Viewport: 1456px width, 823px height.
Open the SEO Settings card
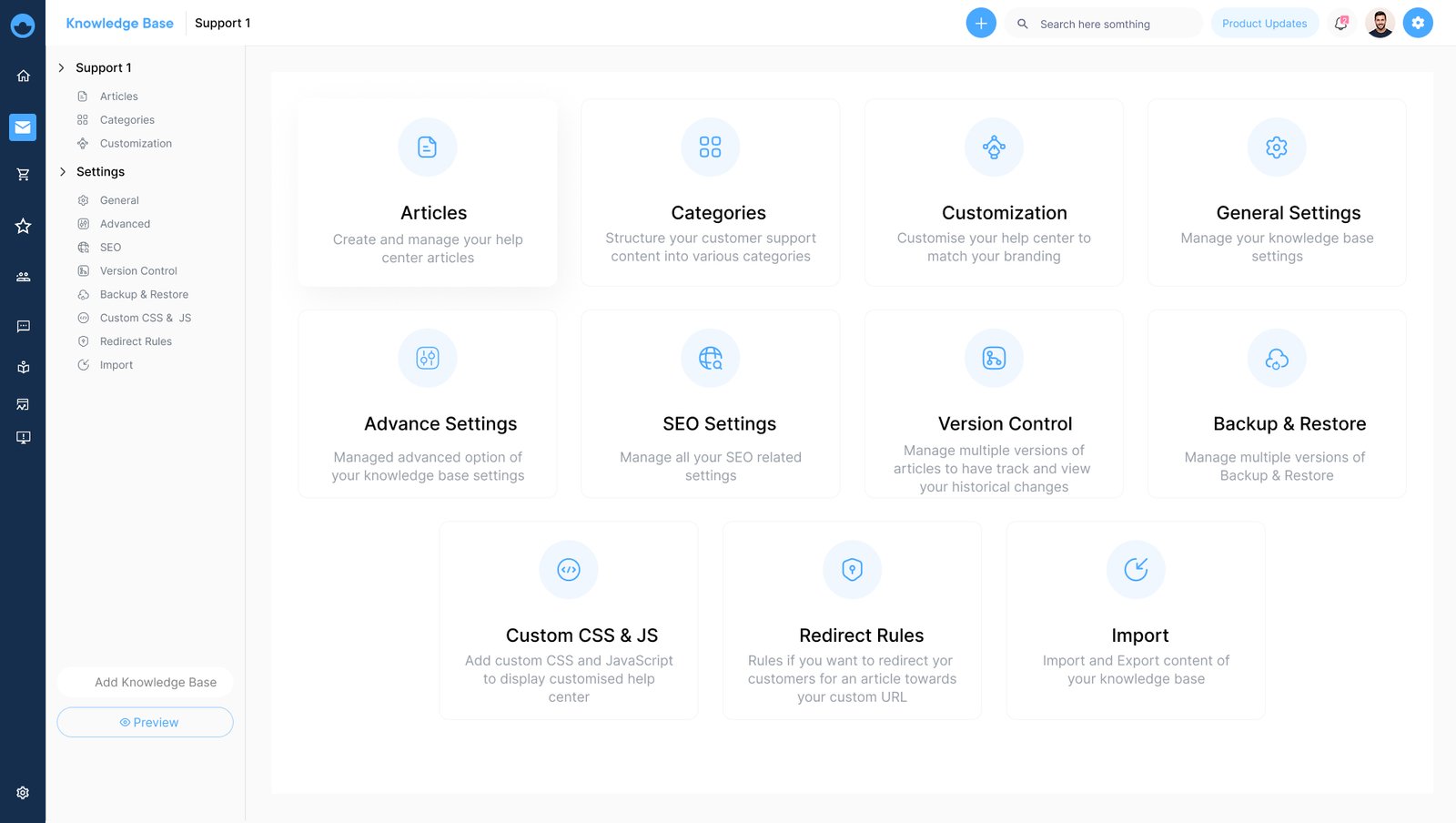710,404
